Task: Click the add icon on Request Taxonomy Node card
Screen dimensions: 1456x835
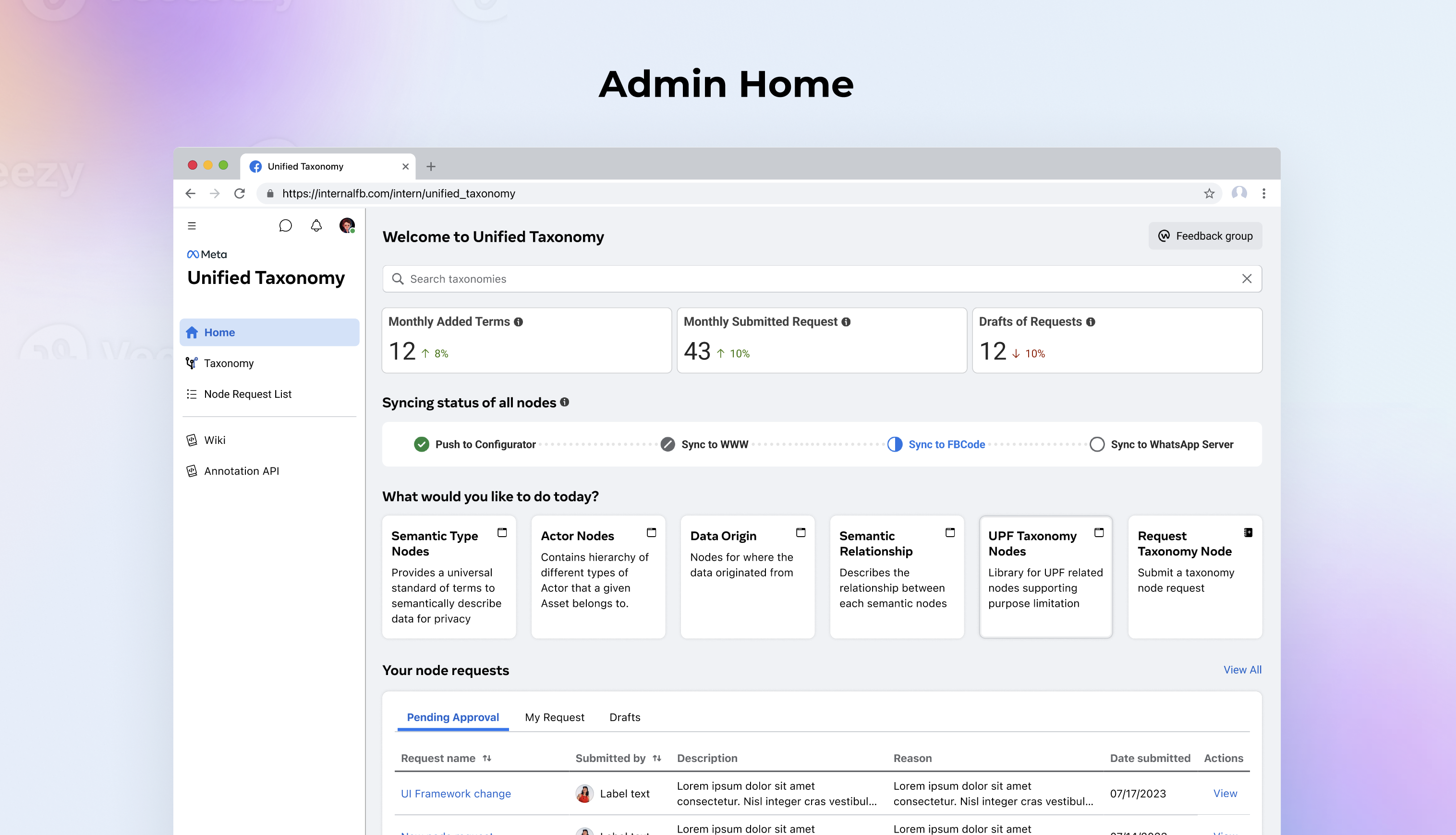Action: click(1248, 533)
